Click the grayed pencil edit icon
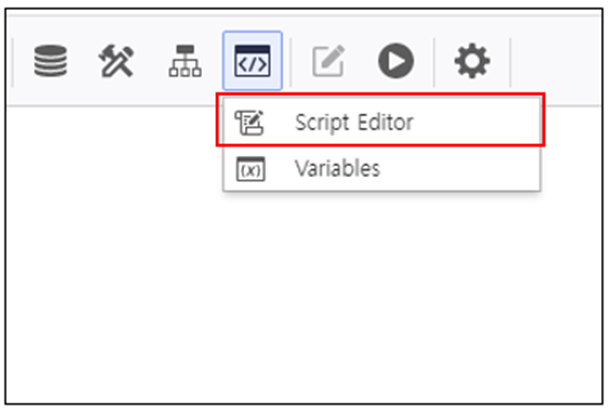 (329, 61)
